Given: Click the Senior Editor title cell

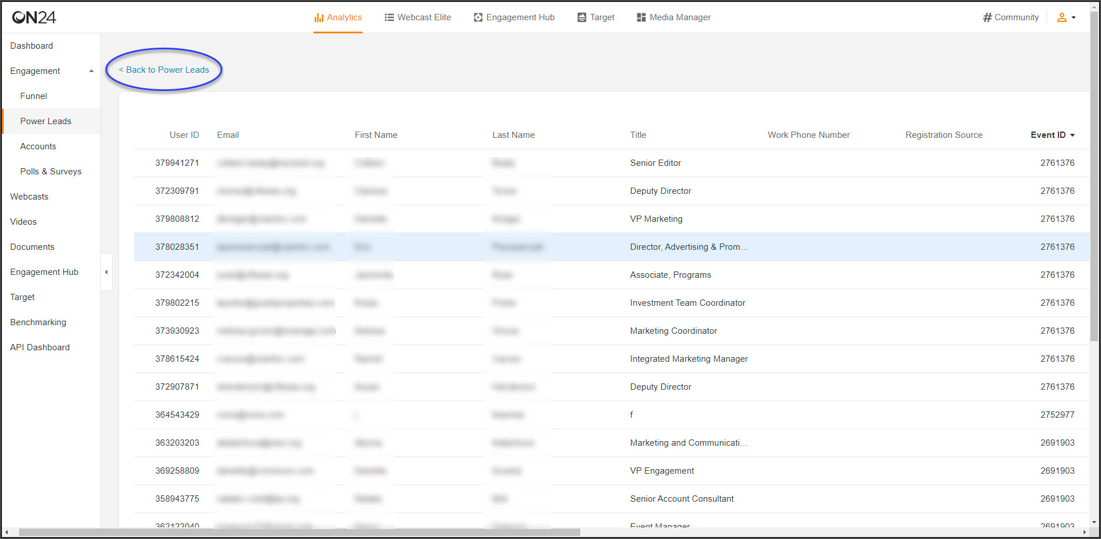Looking at the screenshot, I should click(656, 163).
